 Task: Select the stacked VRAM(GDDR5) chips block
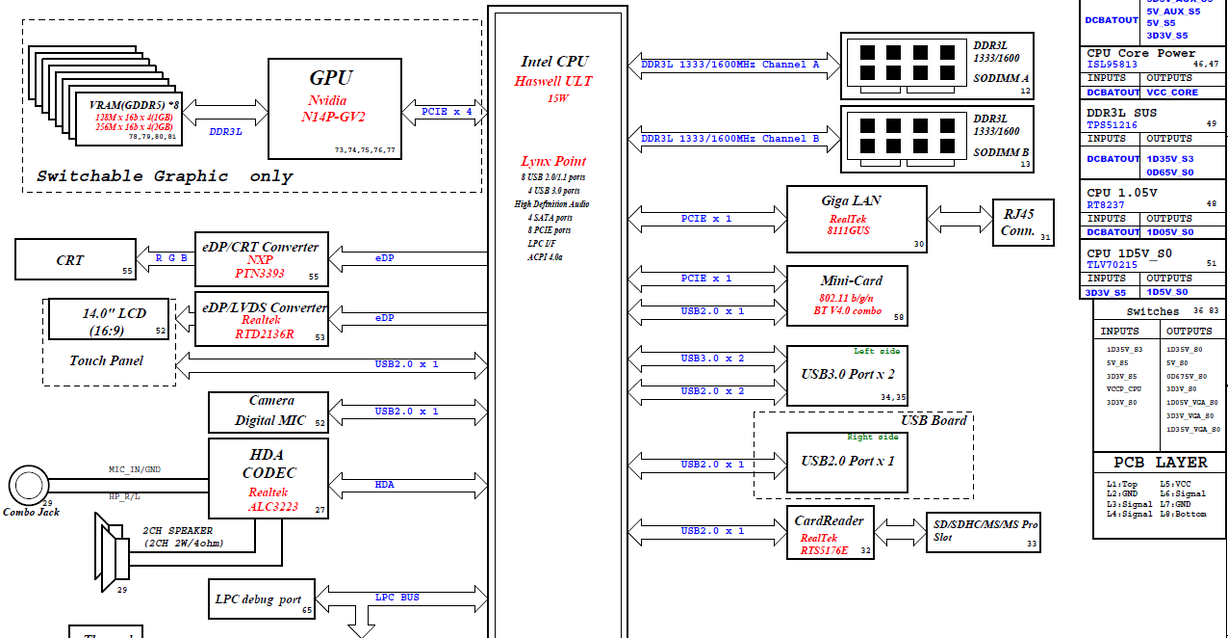(x=107, y=97)
